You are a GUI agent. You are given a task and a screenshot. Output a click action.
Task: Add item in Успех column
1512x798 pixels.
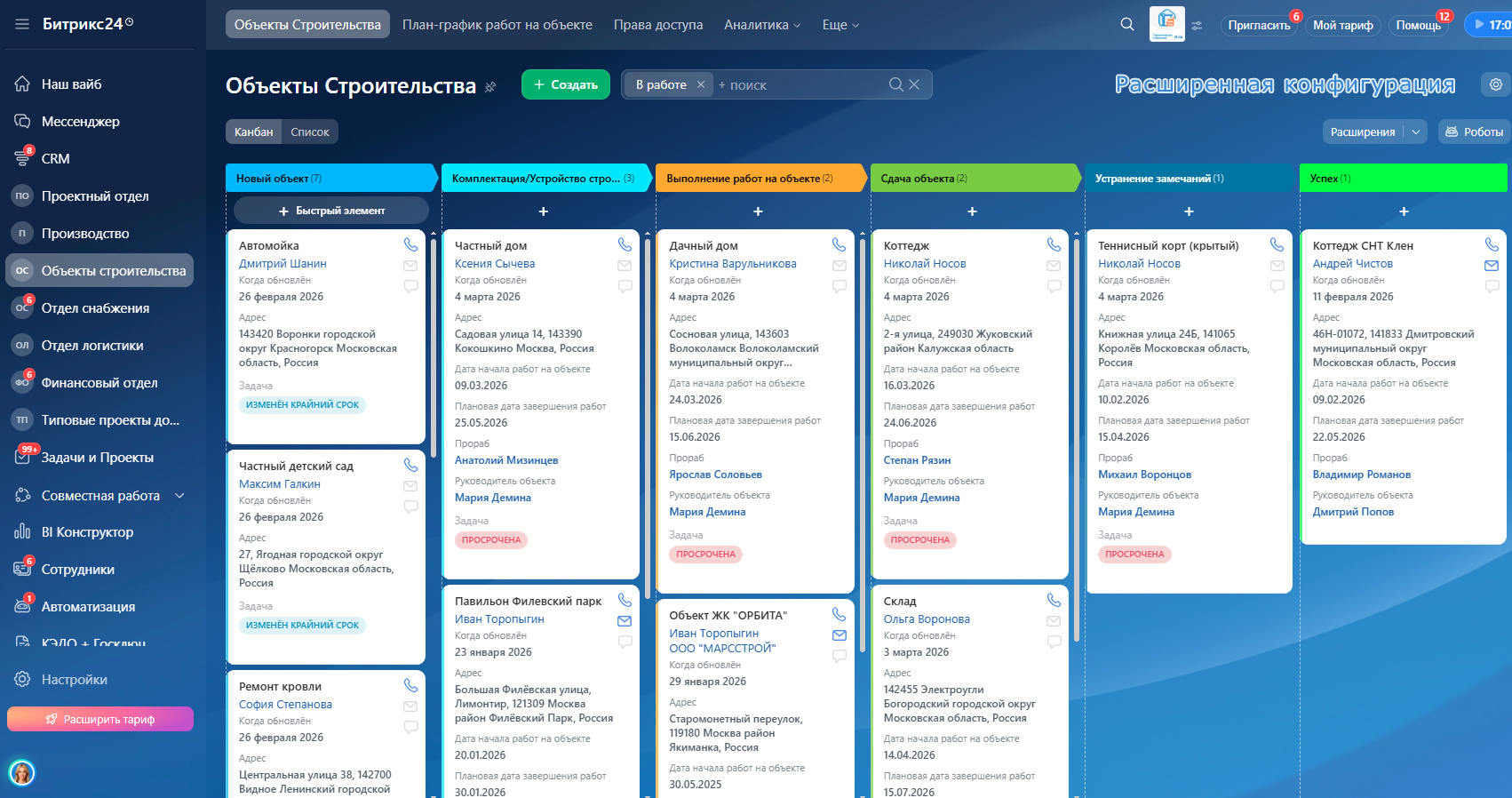point(1404,211)
